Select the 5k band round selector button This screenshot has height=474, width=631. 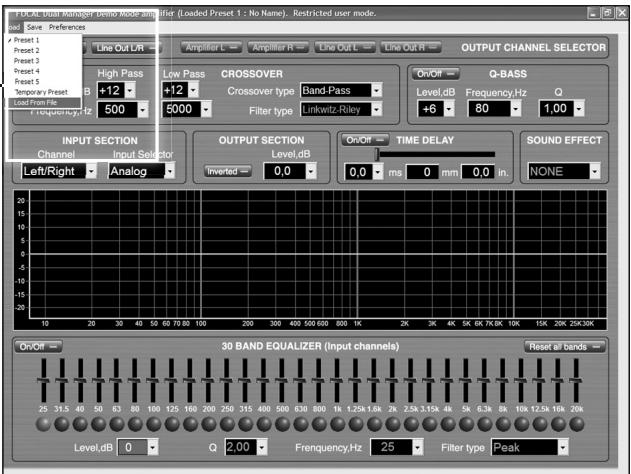(x=467, y=424)
